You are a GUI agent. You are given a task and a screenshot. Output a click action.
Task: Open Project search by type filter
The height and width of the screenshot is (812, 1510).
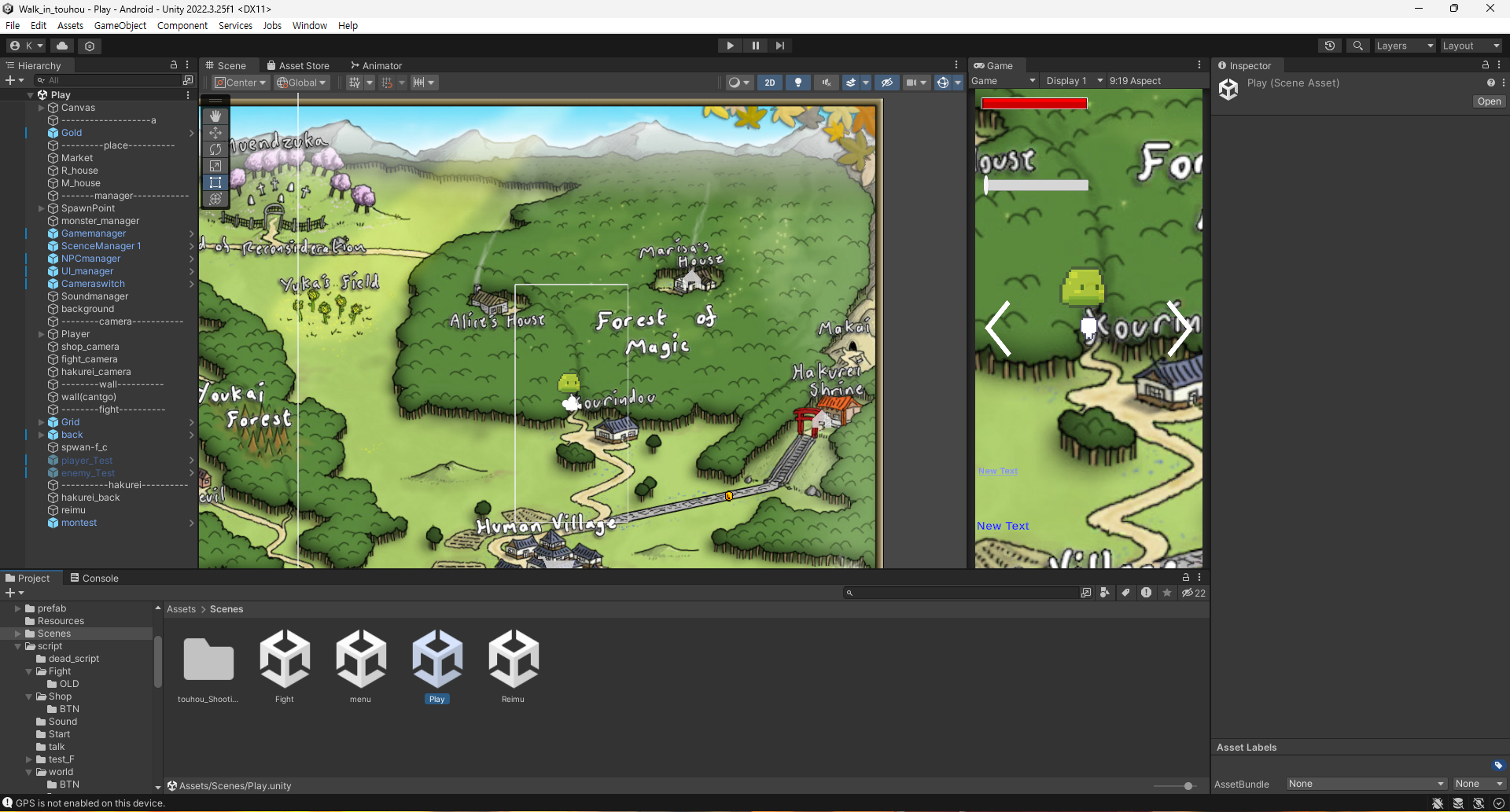(1105, 593)
